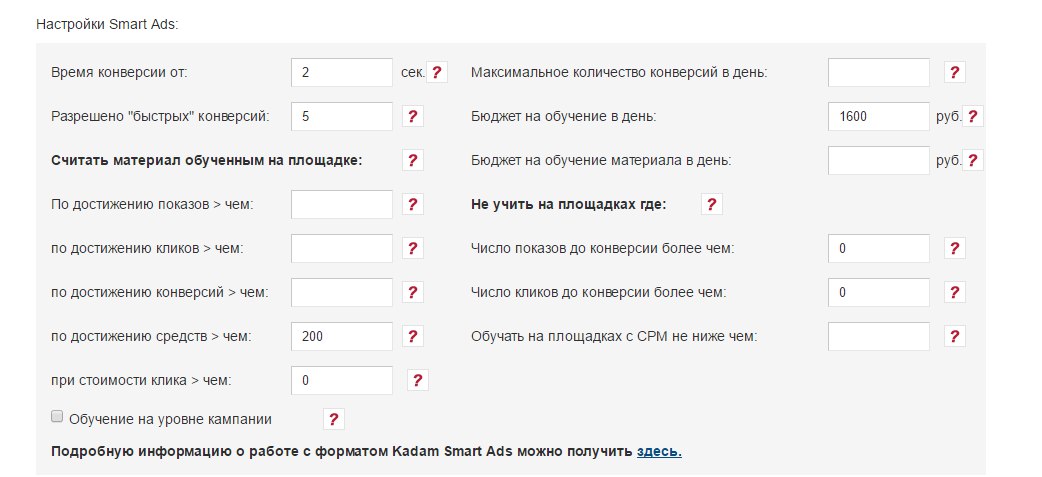Screen dimensions: 1042x477
Task: Open the 'здесь' link for Smart Ads info
Action: 659,451
